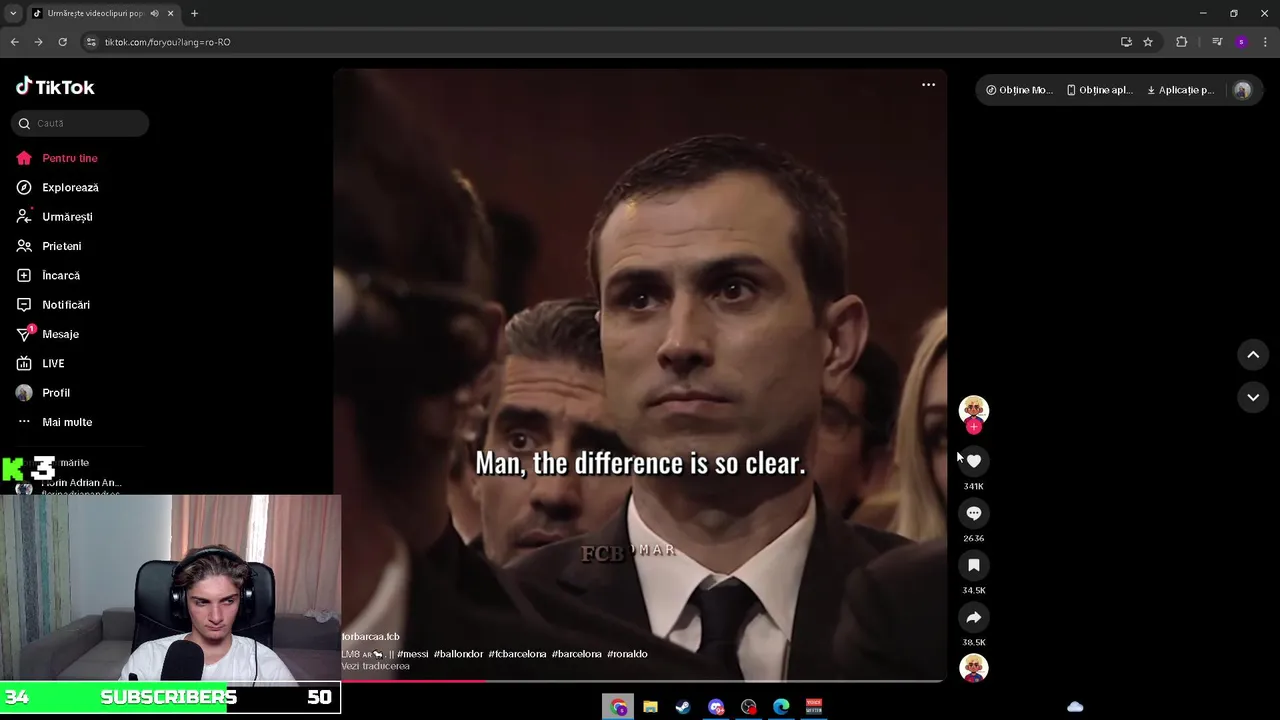
Task: Seek on the video progress bar
Action: click(x=640, y=681)
